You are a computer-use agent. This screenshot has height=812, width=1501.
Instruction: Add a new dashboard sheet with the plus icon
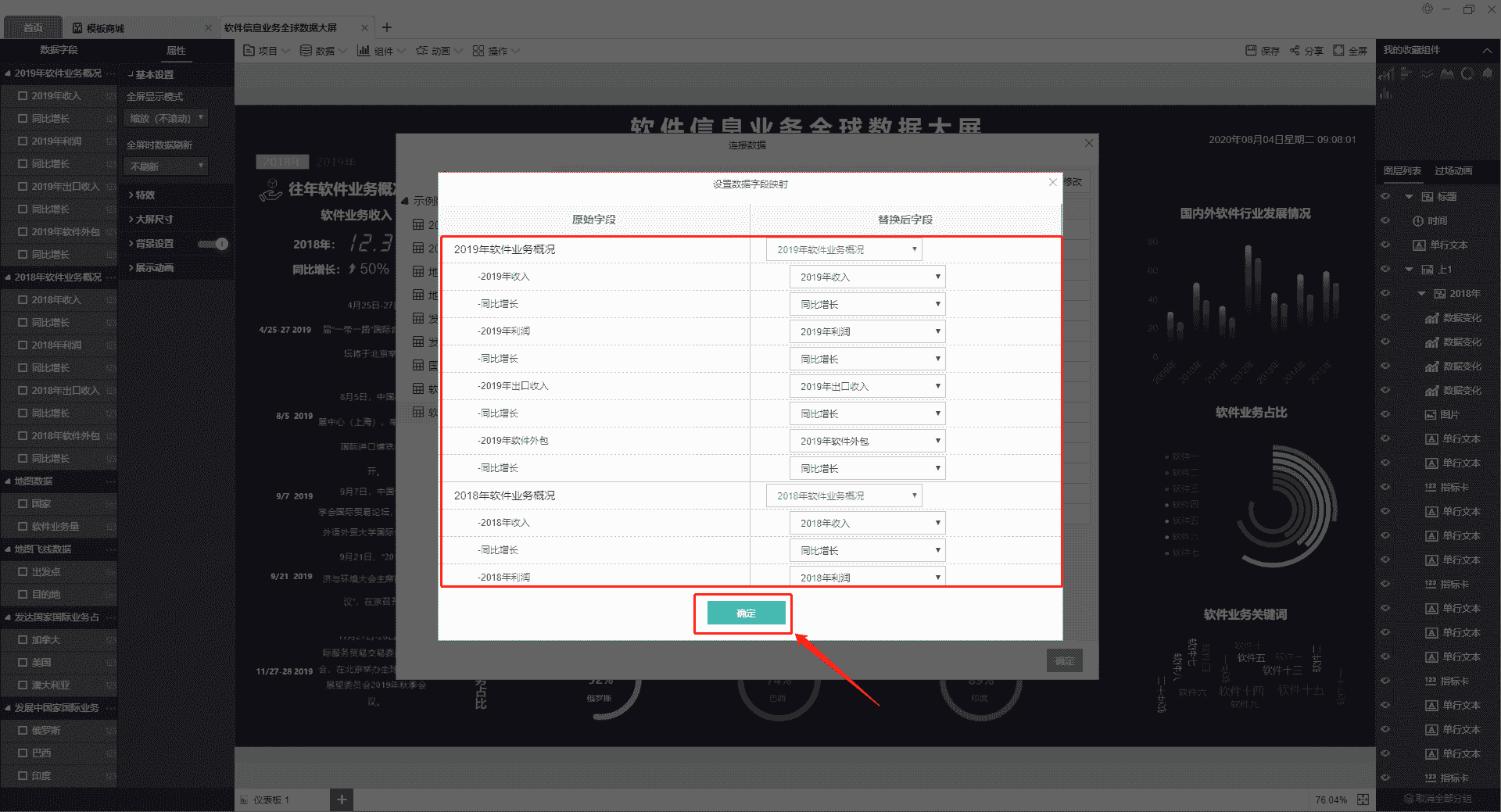coord(342,799)
